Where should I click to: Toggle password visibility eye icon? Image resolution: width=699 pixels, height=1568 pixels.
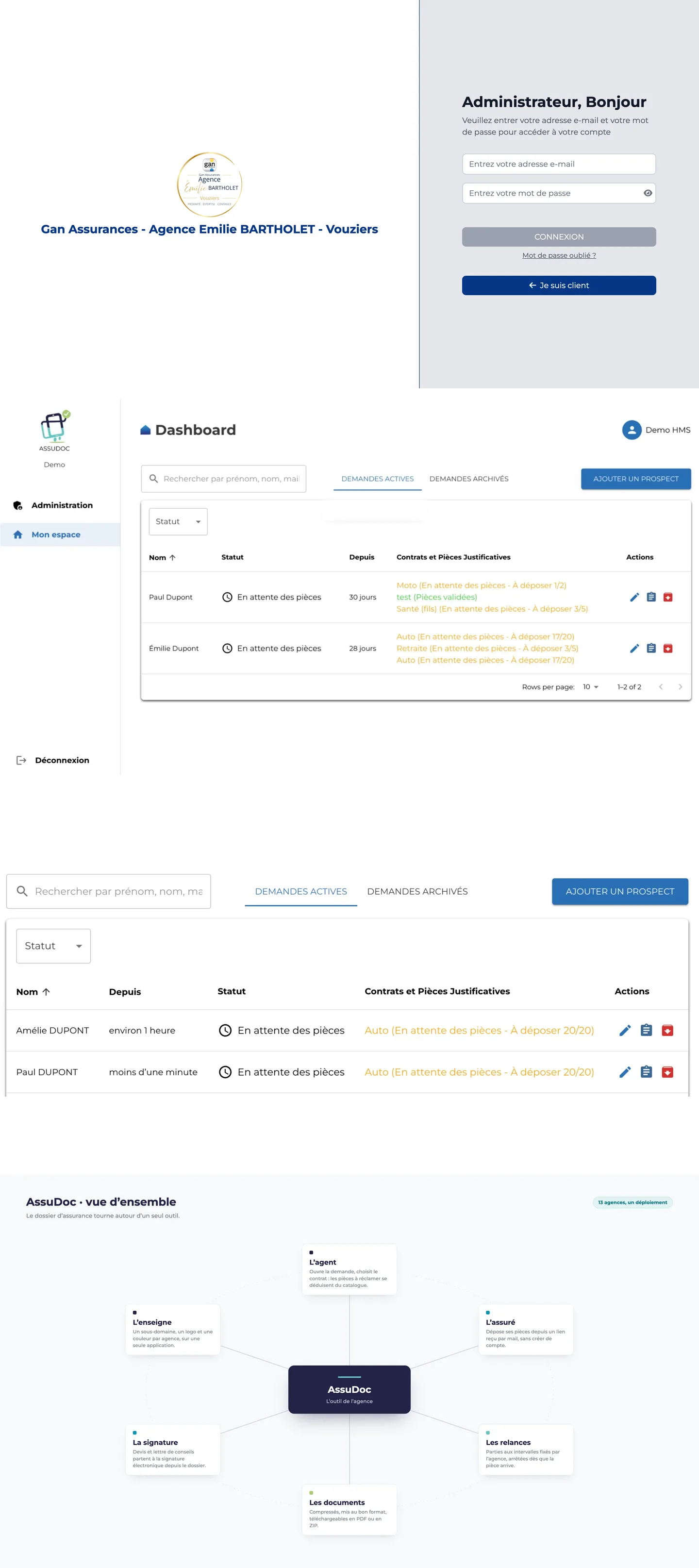tap(648, 193)
